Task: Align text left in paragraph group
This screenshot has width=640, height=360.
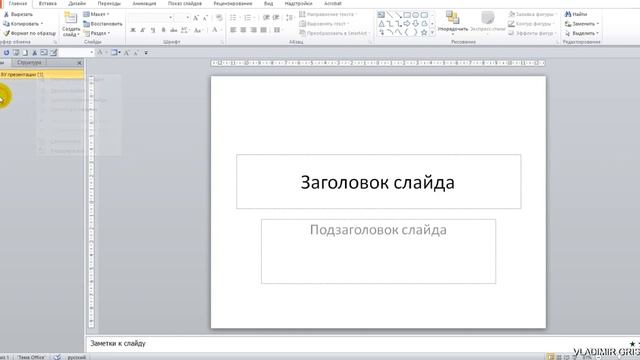Action: pos(233,30)
